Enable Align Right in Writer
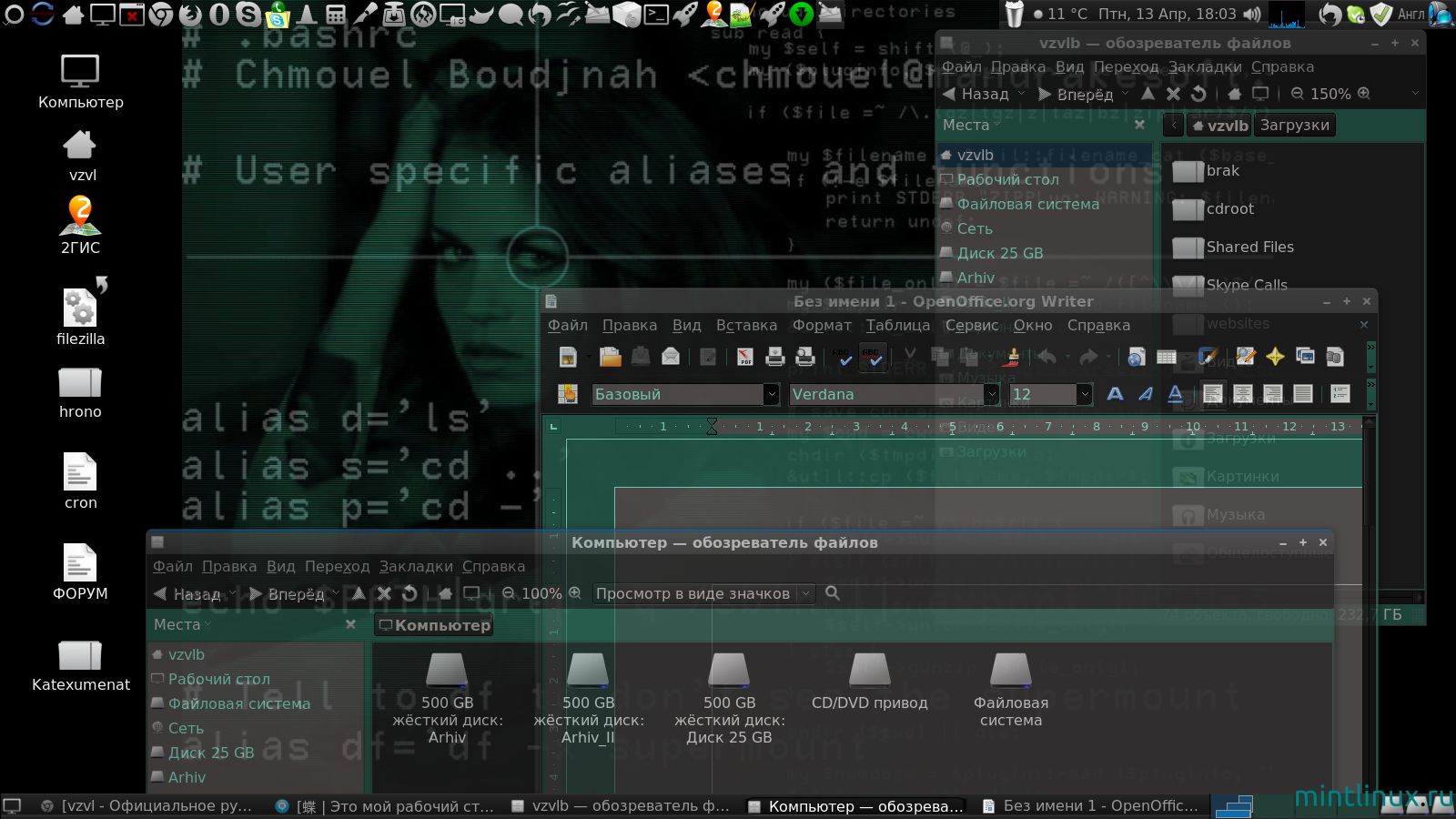This screenshot has width=1456, height=819. (x=1273, y=394)
